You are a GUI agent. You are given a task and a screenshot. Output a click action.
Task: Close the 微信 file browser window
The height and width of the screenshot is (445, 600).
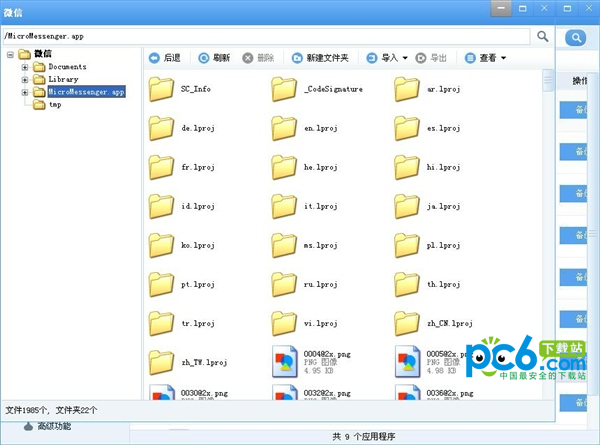point(544,8)
